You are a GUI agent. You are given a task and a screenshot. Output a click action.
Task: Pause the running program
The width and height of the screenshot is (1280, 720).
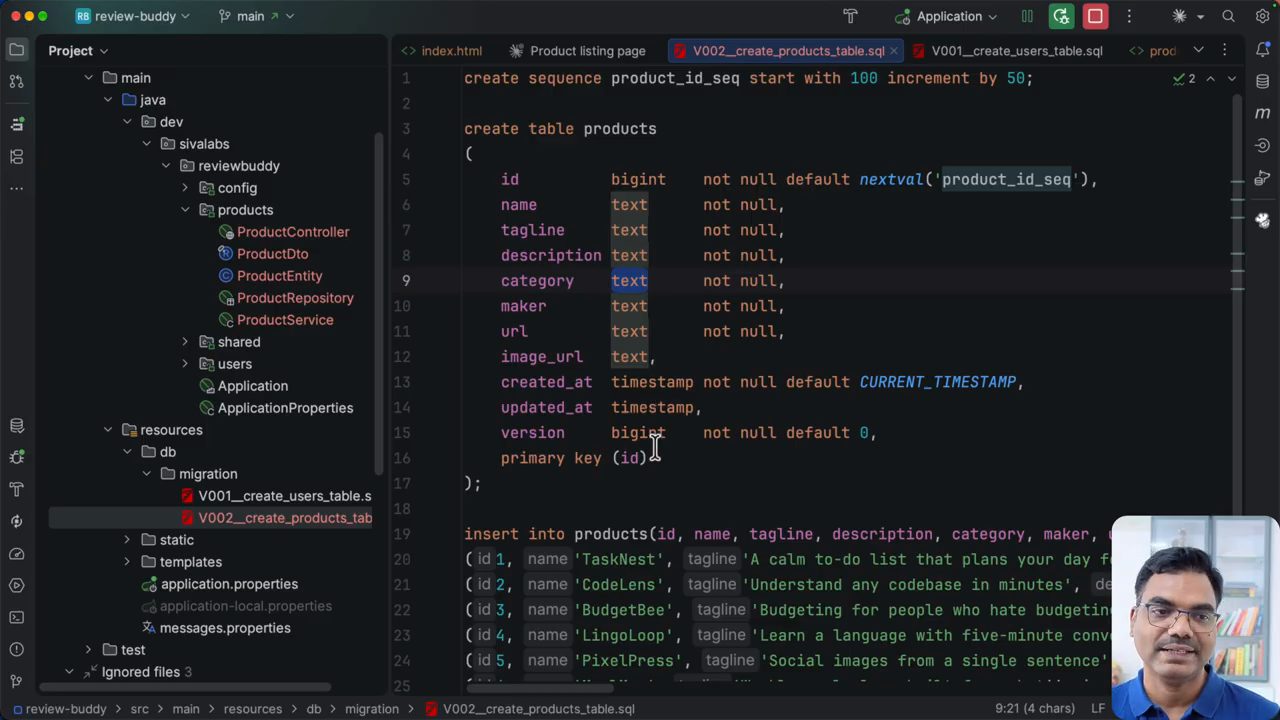pyautogui.click(x=1027, y=16)
